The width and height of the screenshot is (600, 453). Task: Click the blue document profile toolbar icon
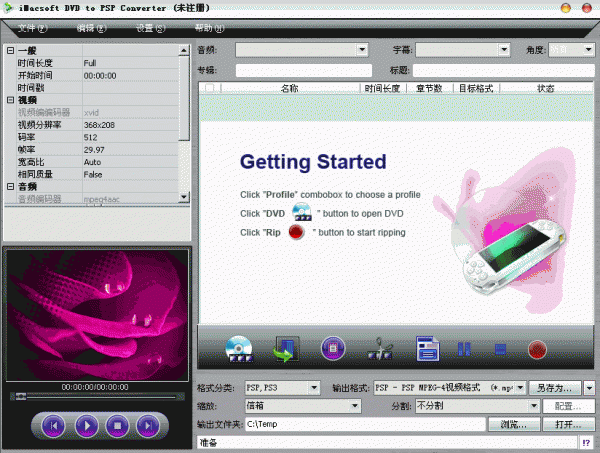pos(427,349)
